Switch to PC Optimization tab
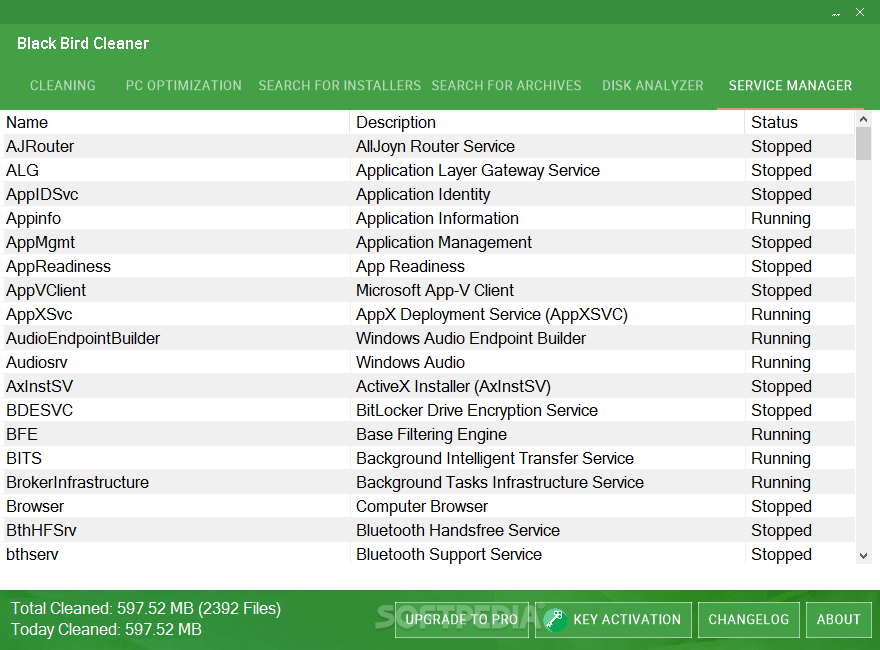This screenshot has height=650, width=880. 184,85
